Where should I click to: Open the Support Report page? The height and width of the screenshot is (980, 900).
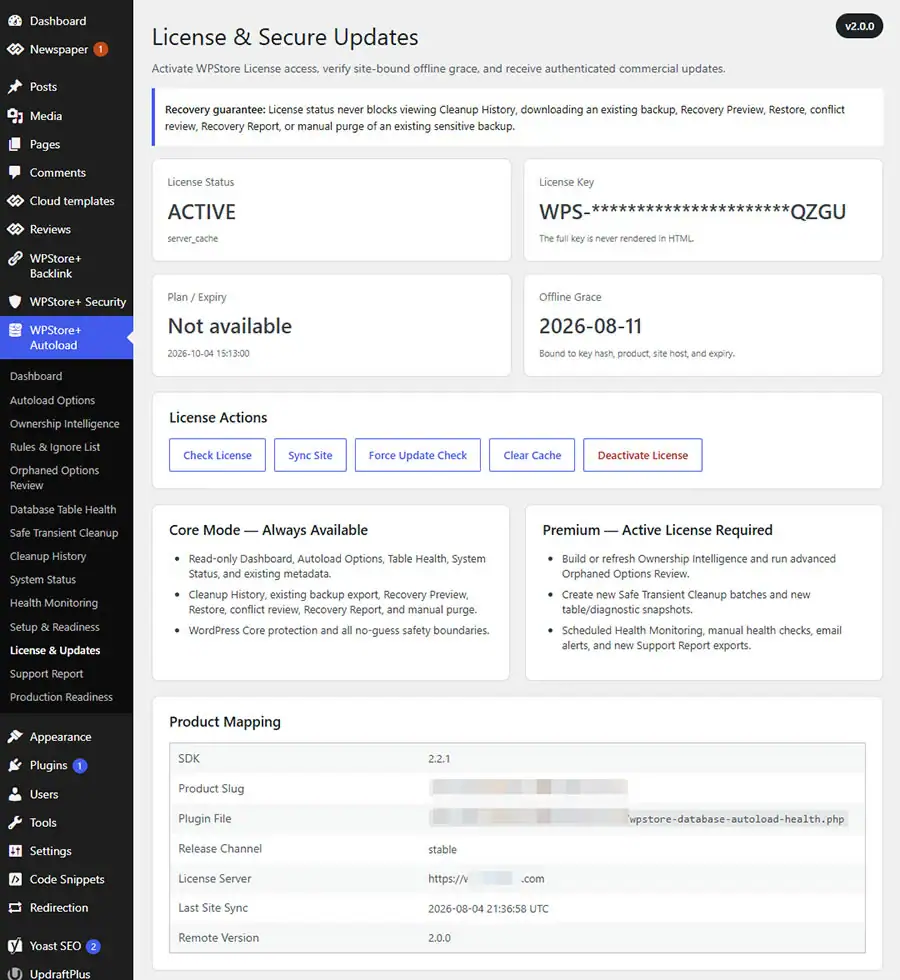46,674
